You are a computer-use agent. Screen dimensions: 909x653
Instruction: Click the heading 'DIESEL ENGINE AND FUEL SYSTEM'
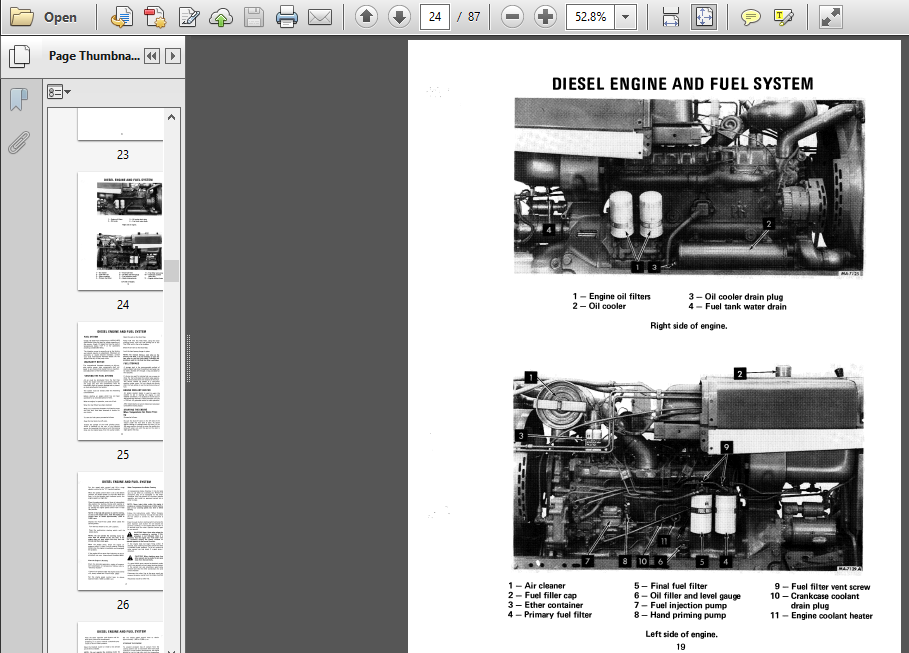682,84
